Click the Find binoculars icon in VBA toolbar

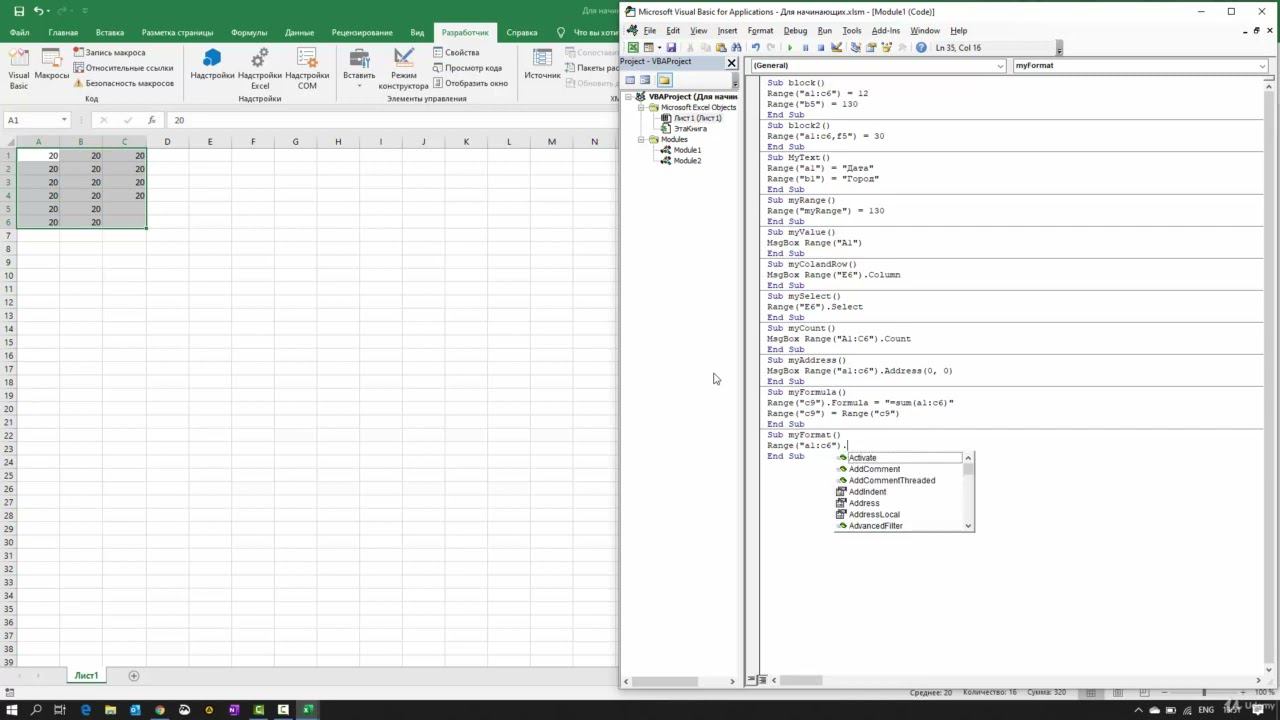pos(736,48)
